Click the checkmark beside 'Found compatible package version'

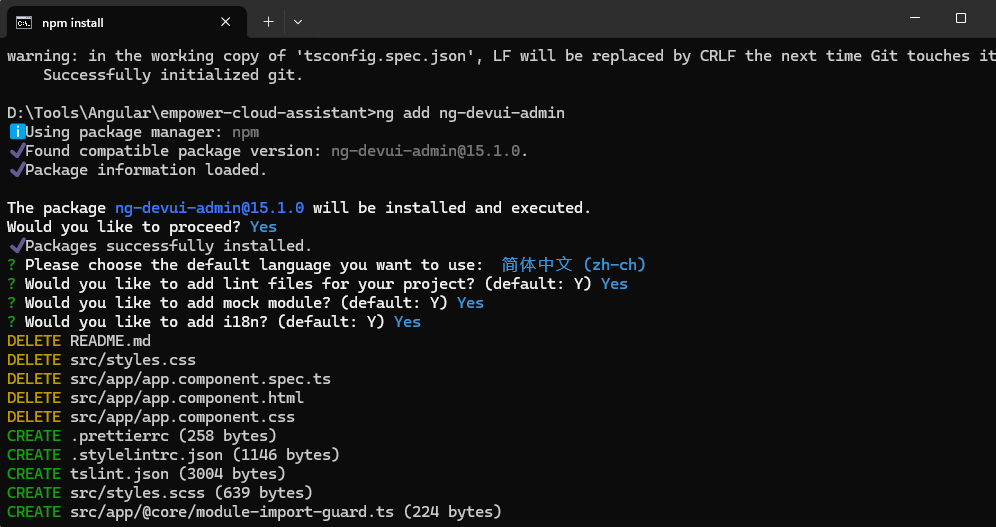(15, 151)
